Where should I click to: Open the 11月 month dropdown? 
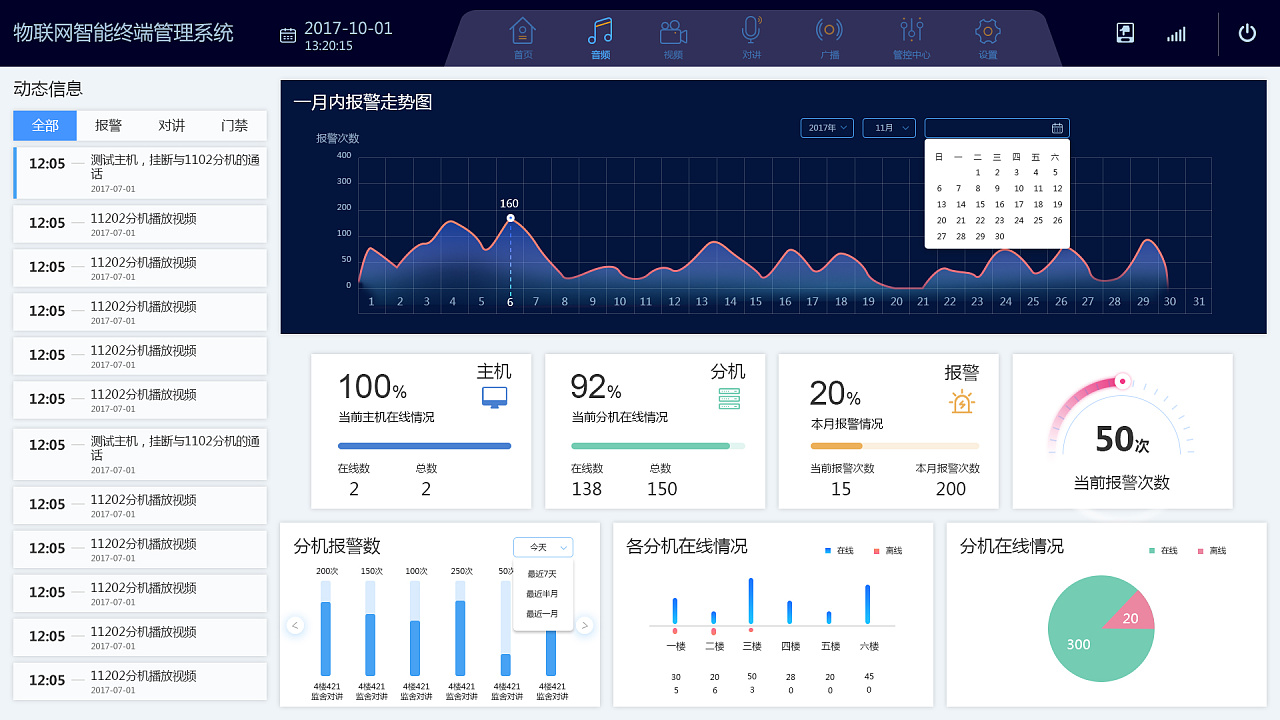888,127
